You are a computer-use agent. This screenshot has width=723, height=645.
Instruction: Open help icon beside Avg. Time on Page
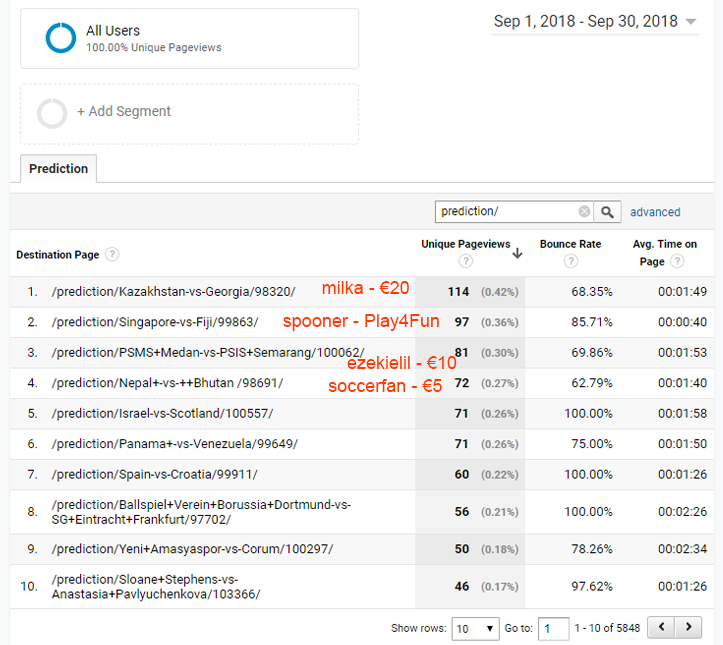(677, 262)
